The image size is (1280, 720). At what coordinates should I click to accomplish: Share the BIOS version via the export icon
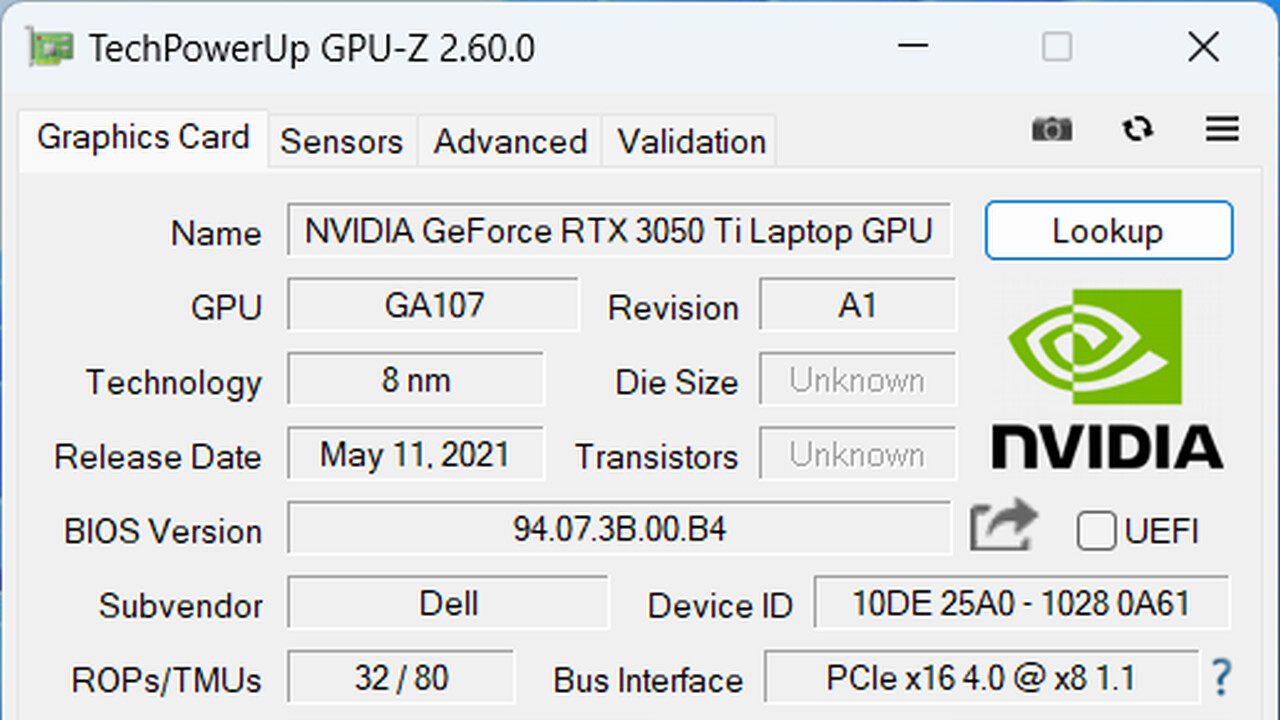1003,524
